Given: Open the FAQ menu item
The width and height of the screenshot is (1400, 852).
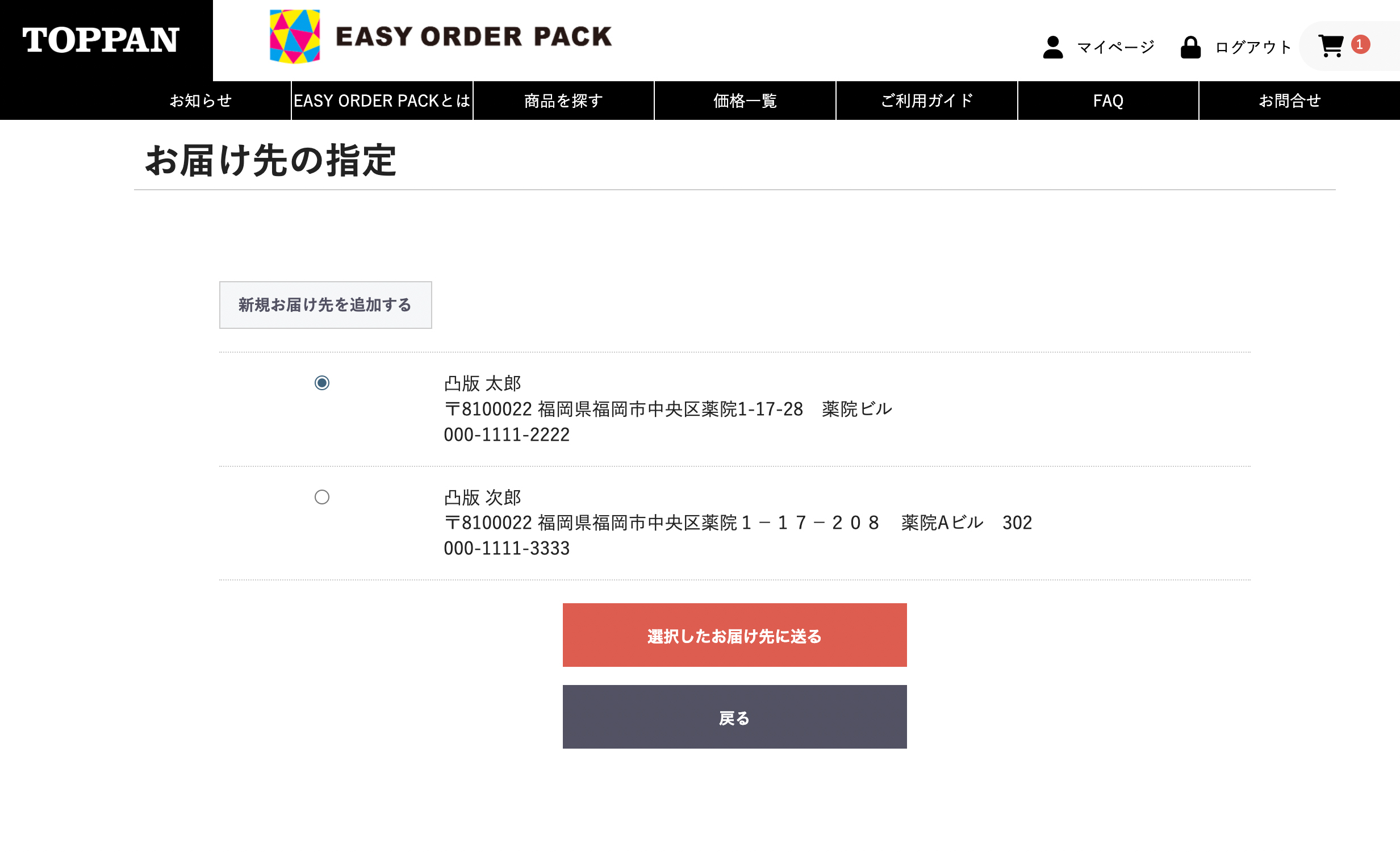Looking at the screenshot, I should point(1108,101).
